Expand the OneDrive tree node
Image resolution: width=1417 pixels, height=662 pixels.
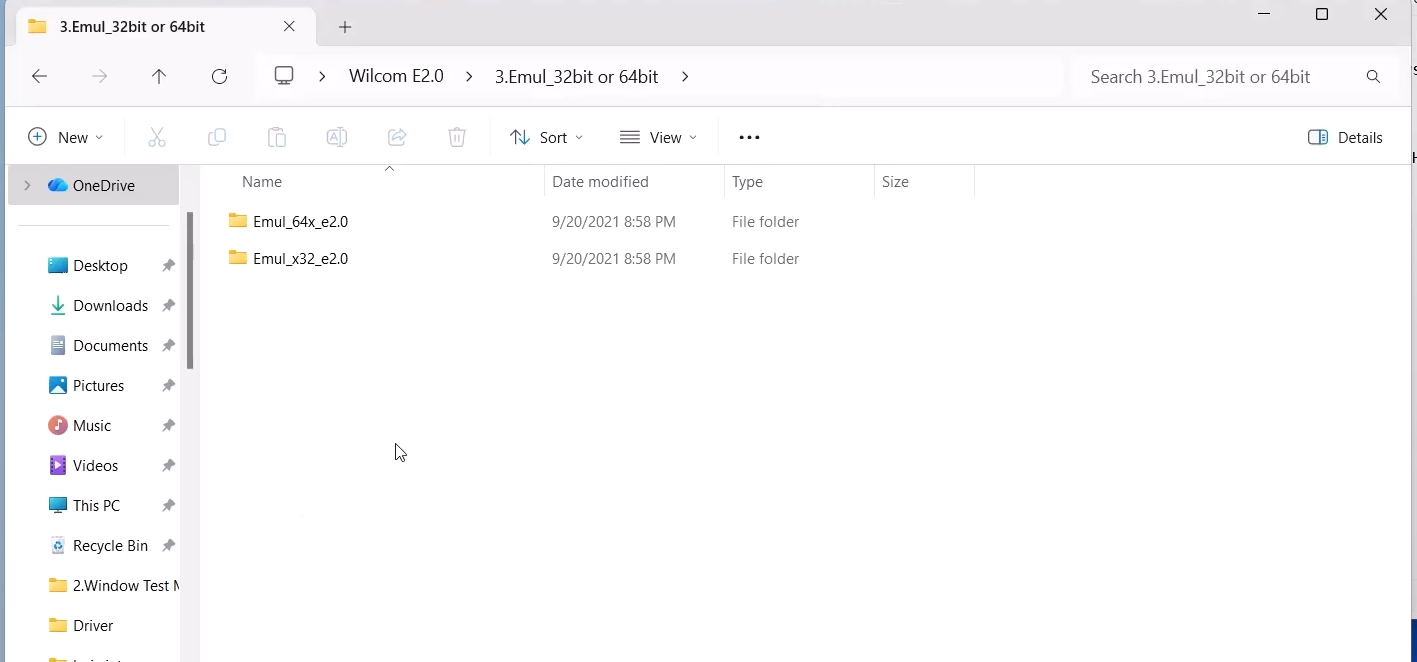coord(27,185)
